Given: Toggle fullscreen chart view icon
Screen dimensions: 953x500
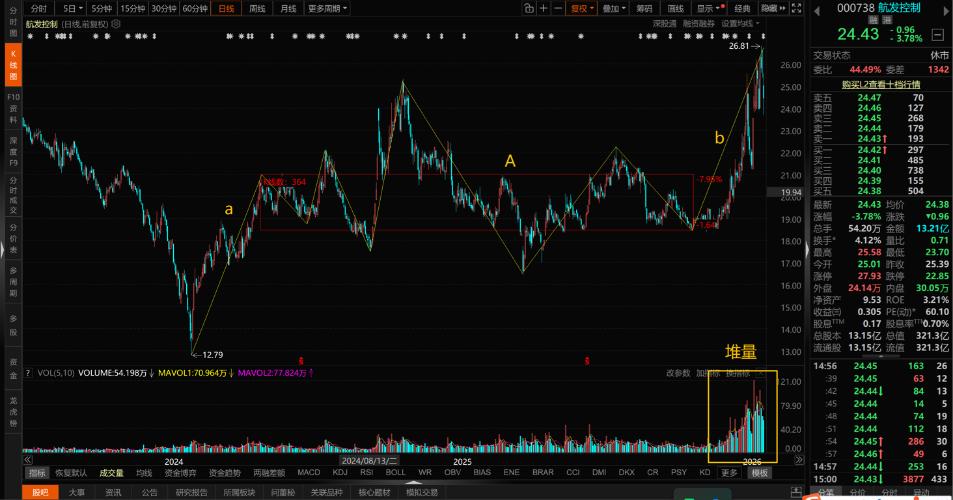Looking at the screenshot, I should pyautogui.click(x=797, y=8).
